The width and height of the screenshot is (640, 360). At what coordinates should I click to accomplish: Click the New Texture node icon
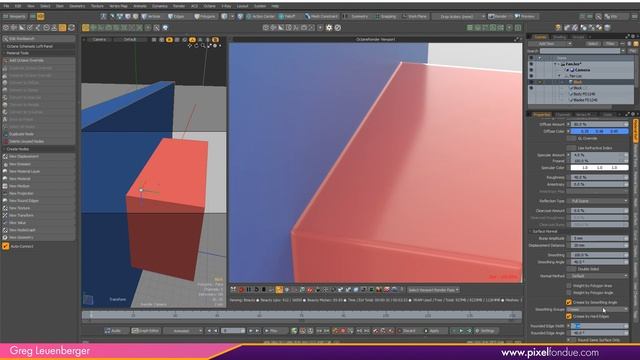click(5, 208)
